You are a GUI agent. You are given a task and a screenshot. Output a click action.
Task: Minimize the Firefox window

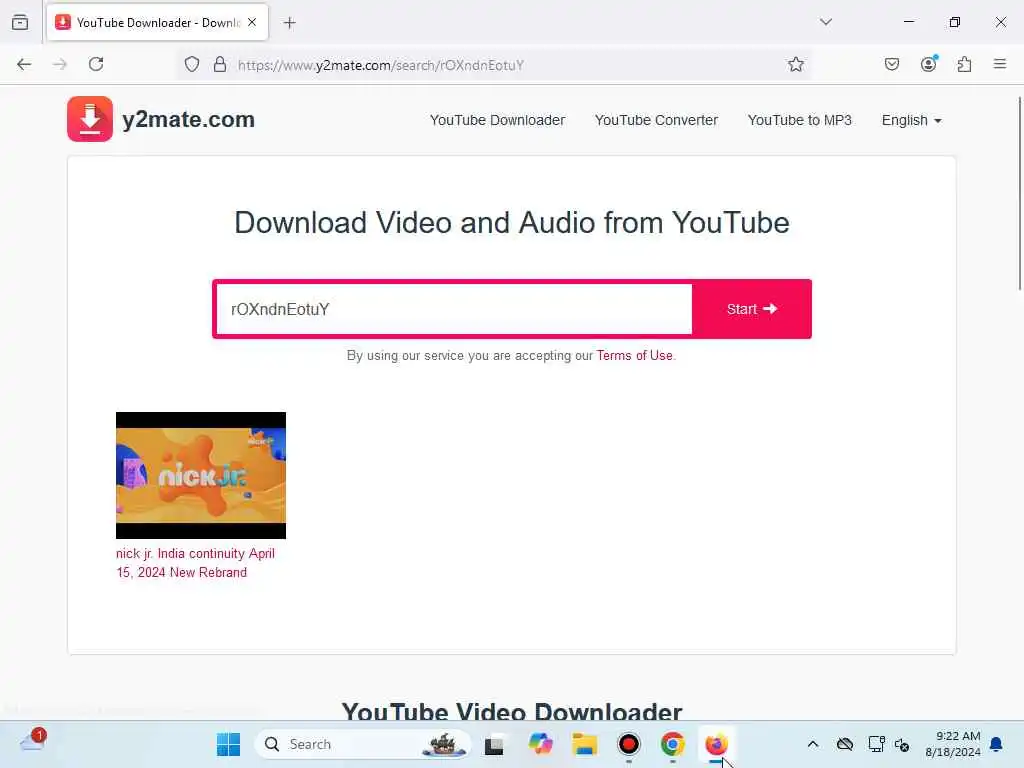pos(908,22)
